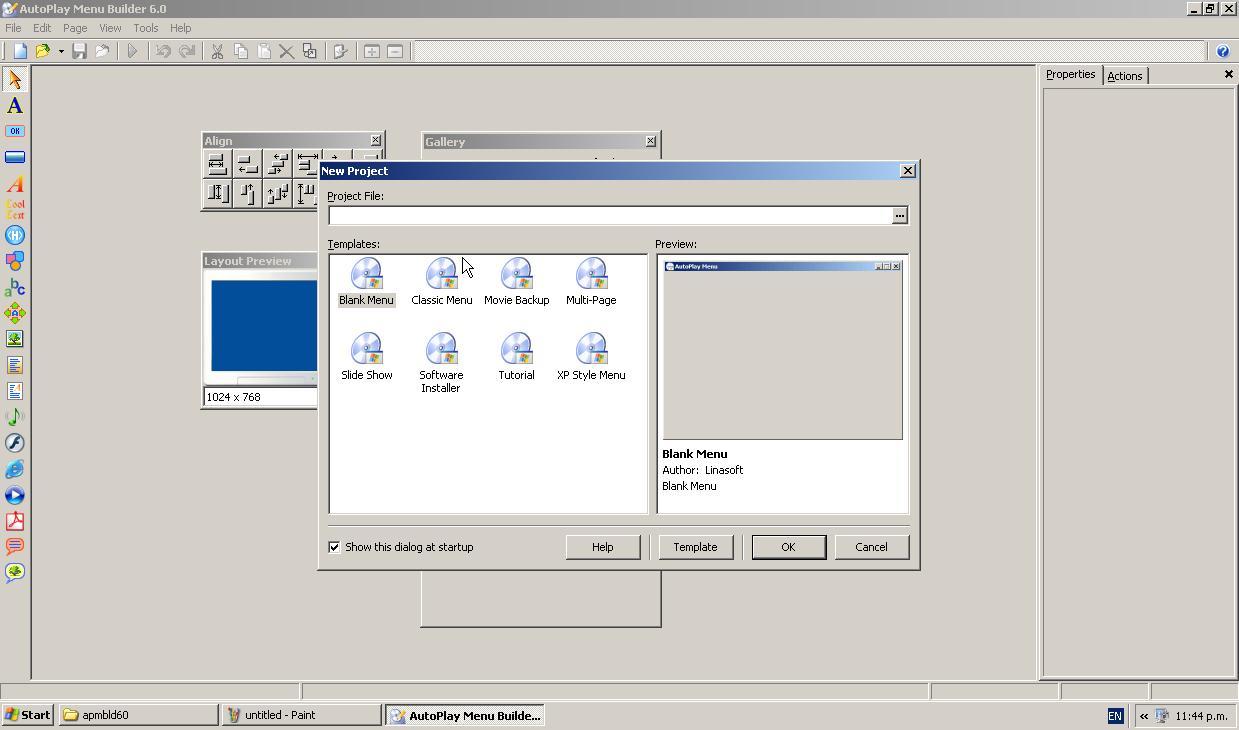Select the Web browser object tool
Screen dimensions: 1239x730
tap(14, 469)
